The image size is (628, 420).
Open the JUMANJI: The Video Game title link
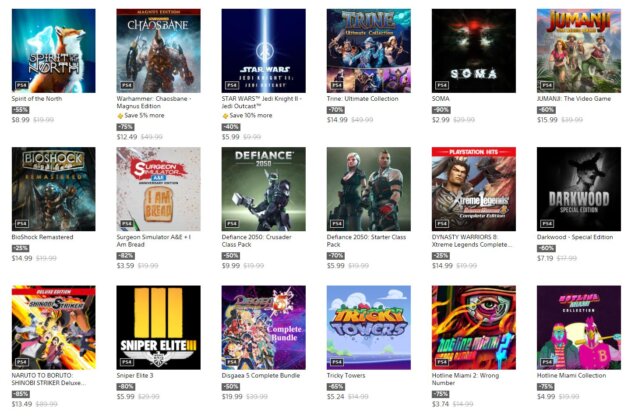coord(574,98)
